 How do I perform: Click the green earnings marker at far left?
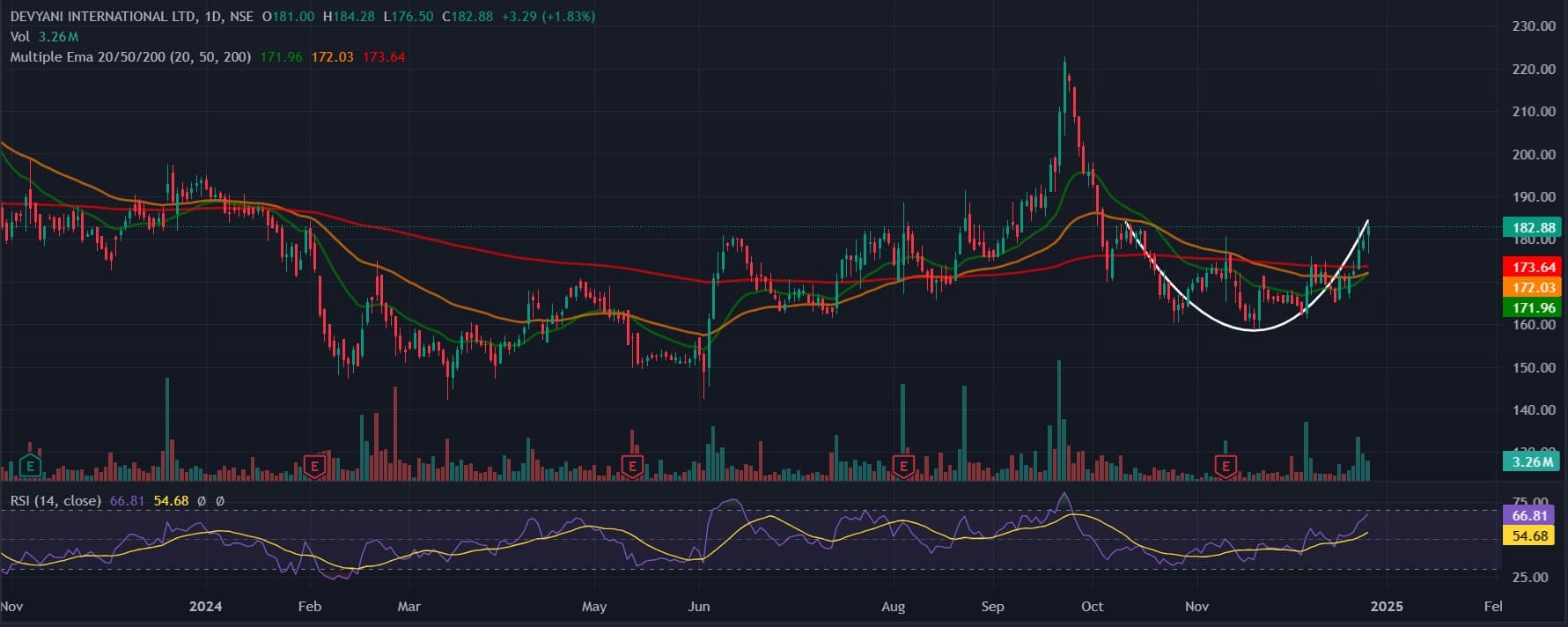(x=31, y=465)
